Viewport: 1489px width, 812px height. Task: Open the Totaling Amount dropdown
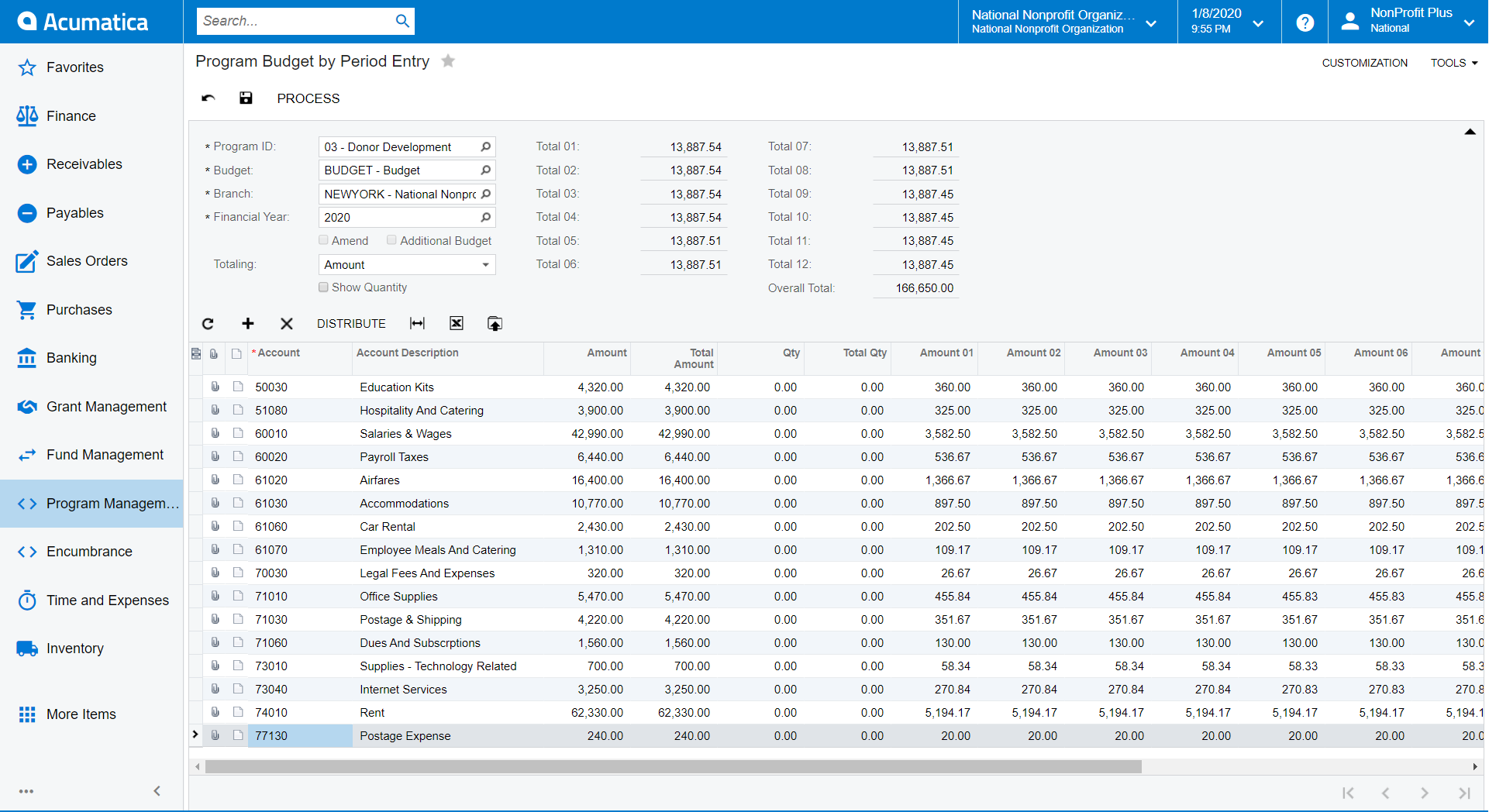(x=485, y=265)
